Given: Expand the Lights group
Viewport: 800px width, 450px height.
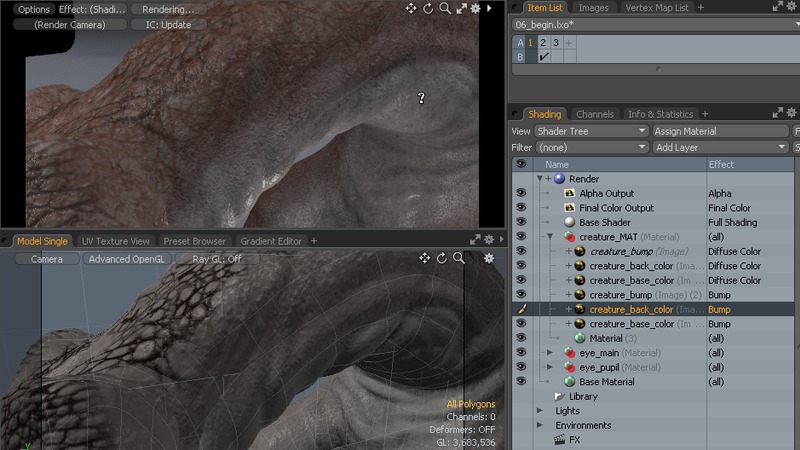Looking at the screenshot, I should tap(540, 411).
